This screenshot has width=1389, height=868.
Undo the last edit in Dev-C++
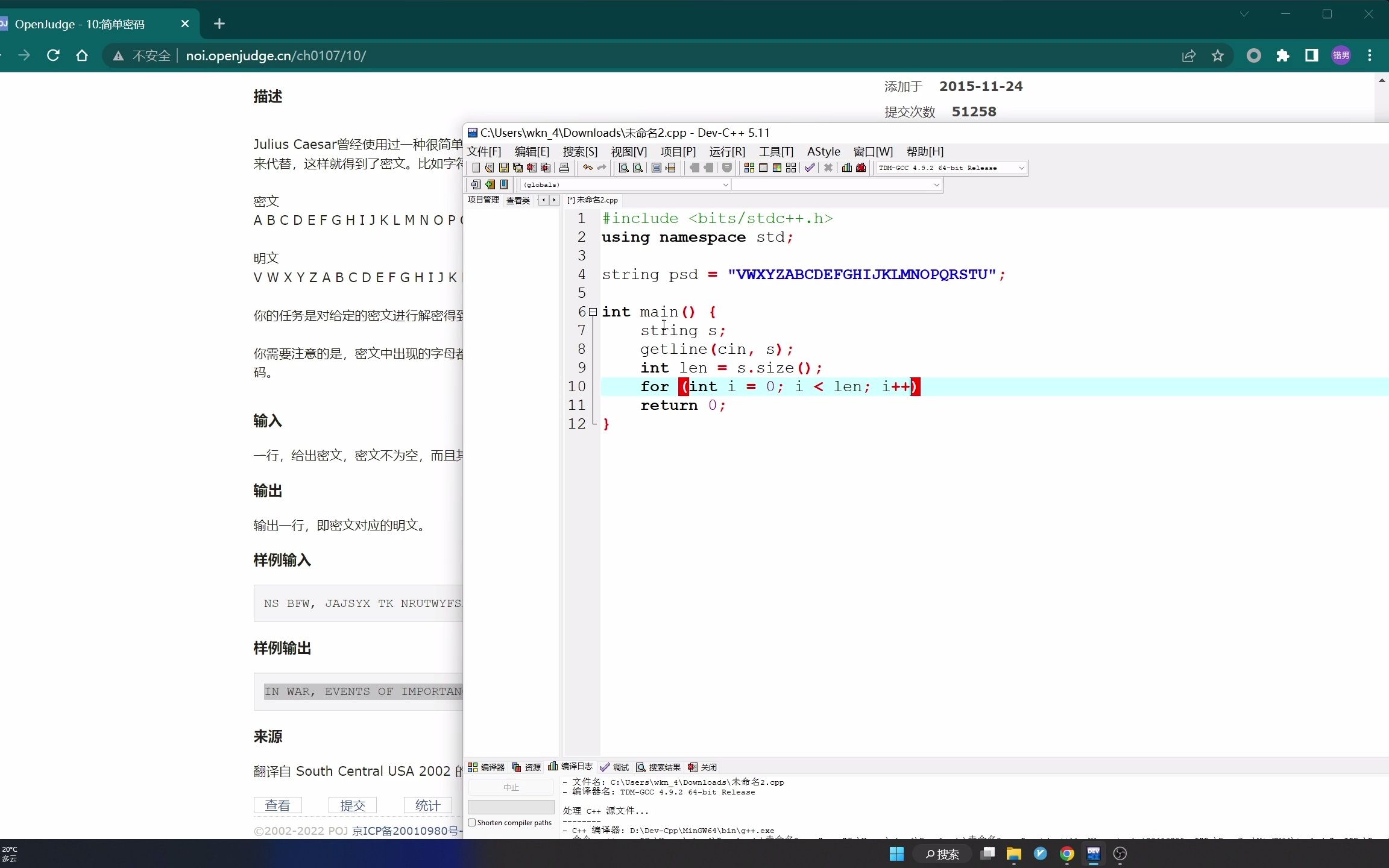[587, 168]
